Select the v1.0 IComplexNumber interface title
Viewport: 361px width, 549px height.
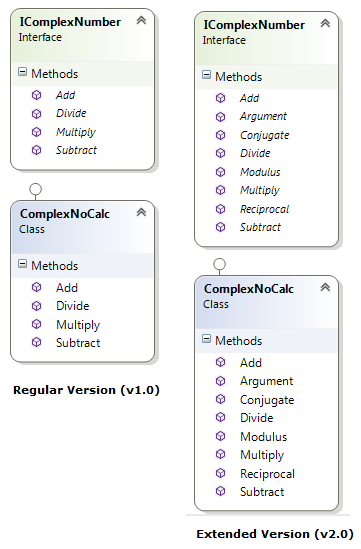[70, 22]
